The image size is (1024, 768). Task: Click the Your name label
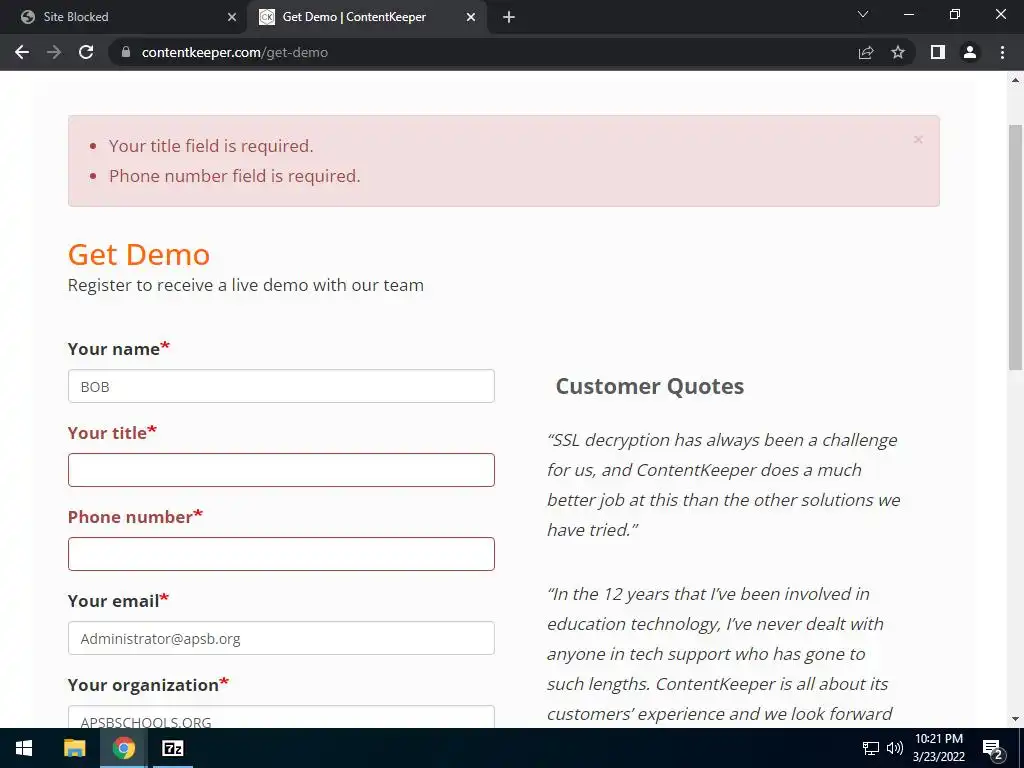pos(119,348)
